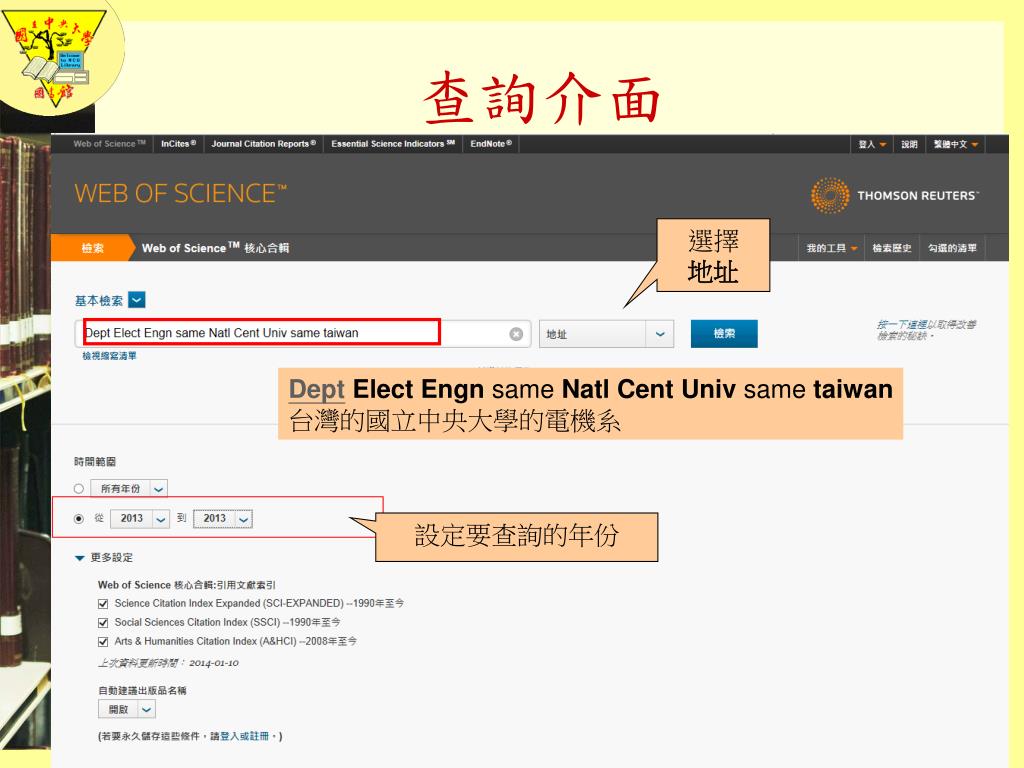This screenshot has height=768, width=1024.
Task: Select the orange 檢索 tab
Action: [x=92, y=248]
